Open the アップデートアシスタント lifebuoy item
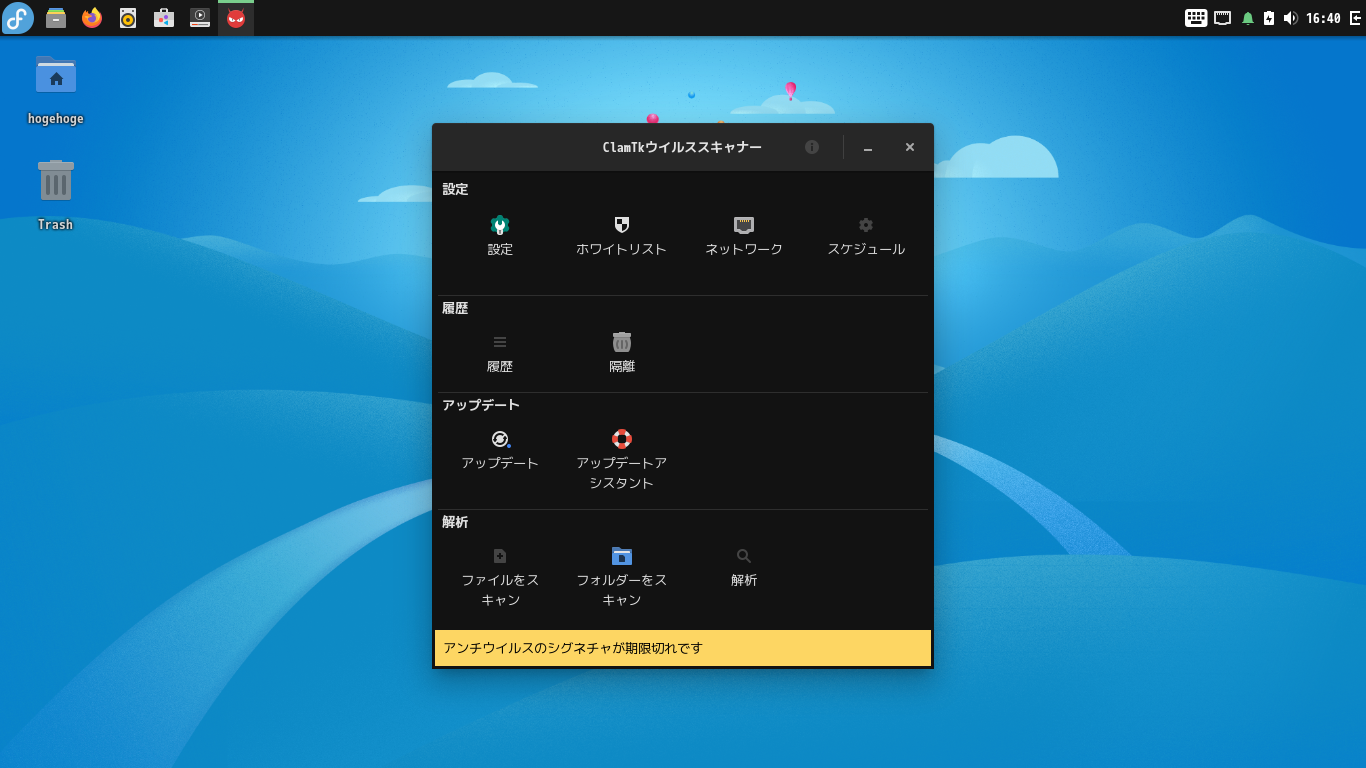The width and height of the screenshot is (1366, 768). [621, 460]
